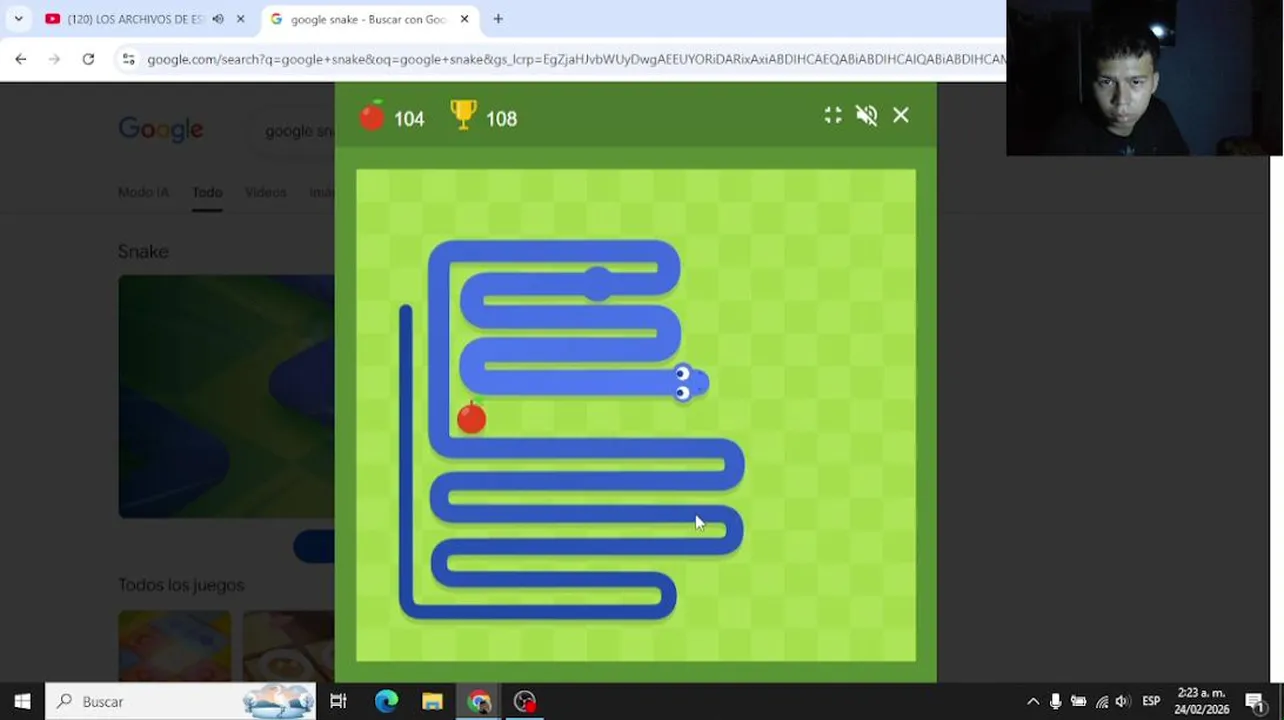View site information icon
The image size is (1284, 720).
[128, 59]
